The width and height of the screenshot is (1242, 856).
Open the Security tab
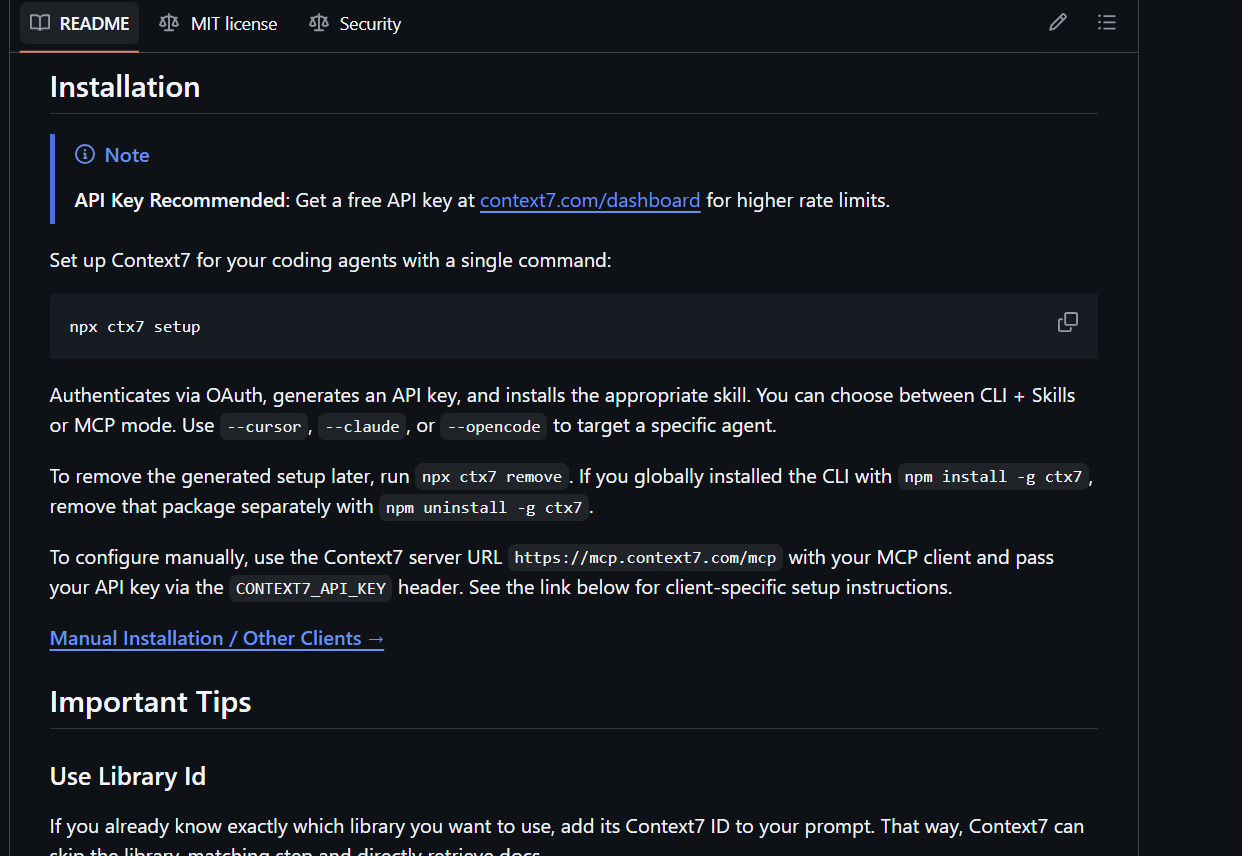[x=369, y=24]
